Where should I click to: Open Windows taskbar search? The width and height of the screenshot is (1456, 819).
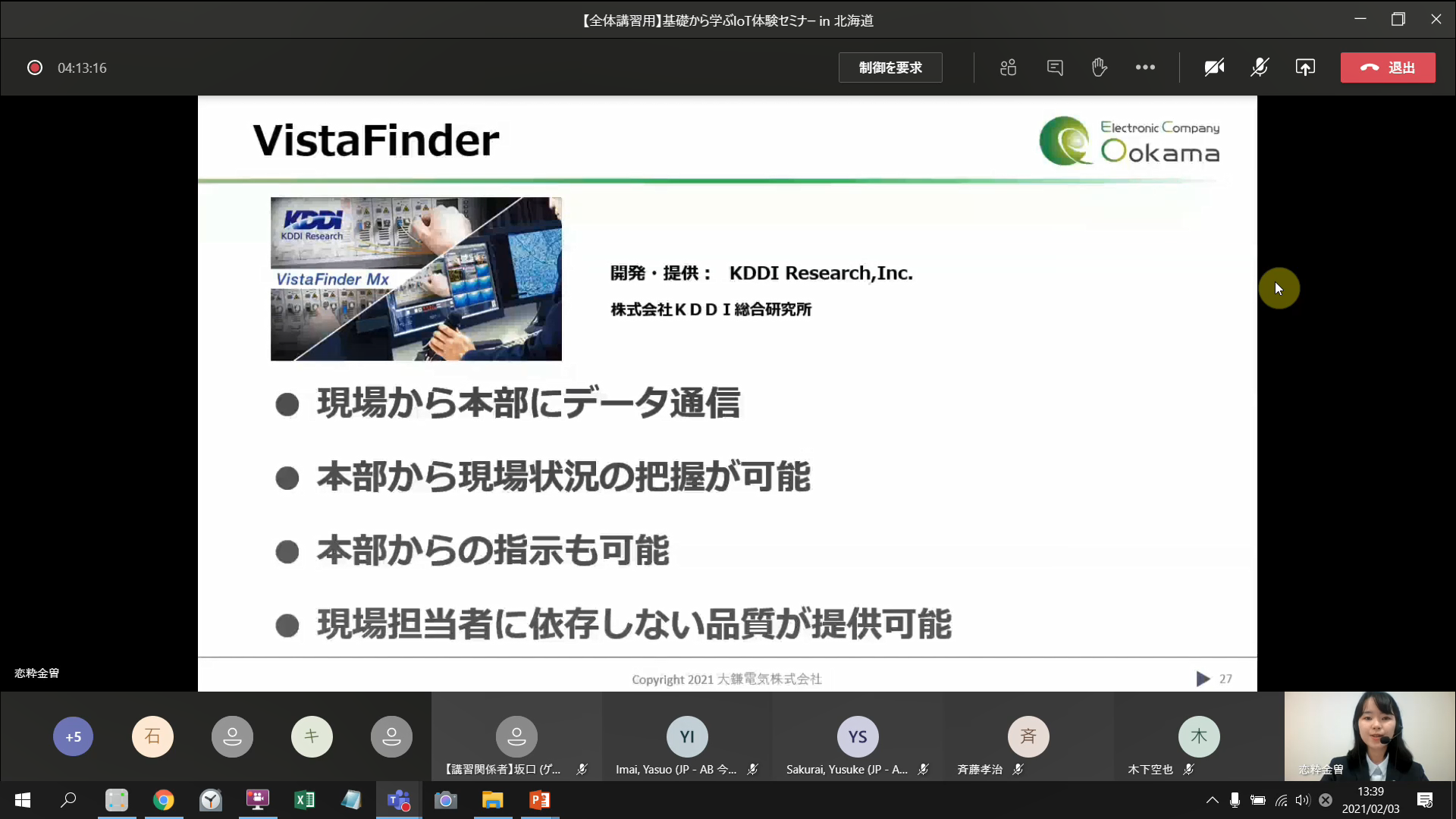pyautogui.click(x=68, y=800)
